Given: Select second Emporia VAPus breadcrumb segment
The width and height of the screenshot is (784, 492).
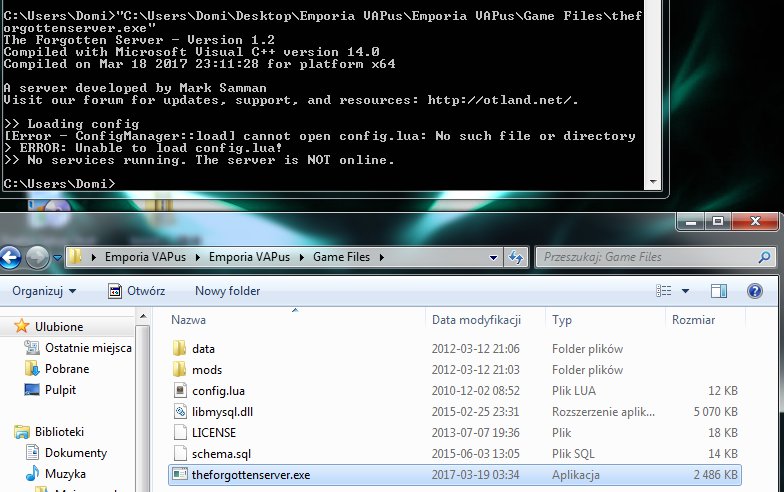Looking at the screenshot, I should (249, 257).
